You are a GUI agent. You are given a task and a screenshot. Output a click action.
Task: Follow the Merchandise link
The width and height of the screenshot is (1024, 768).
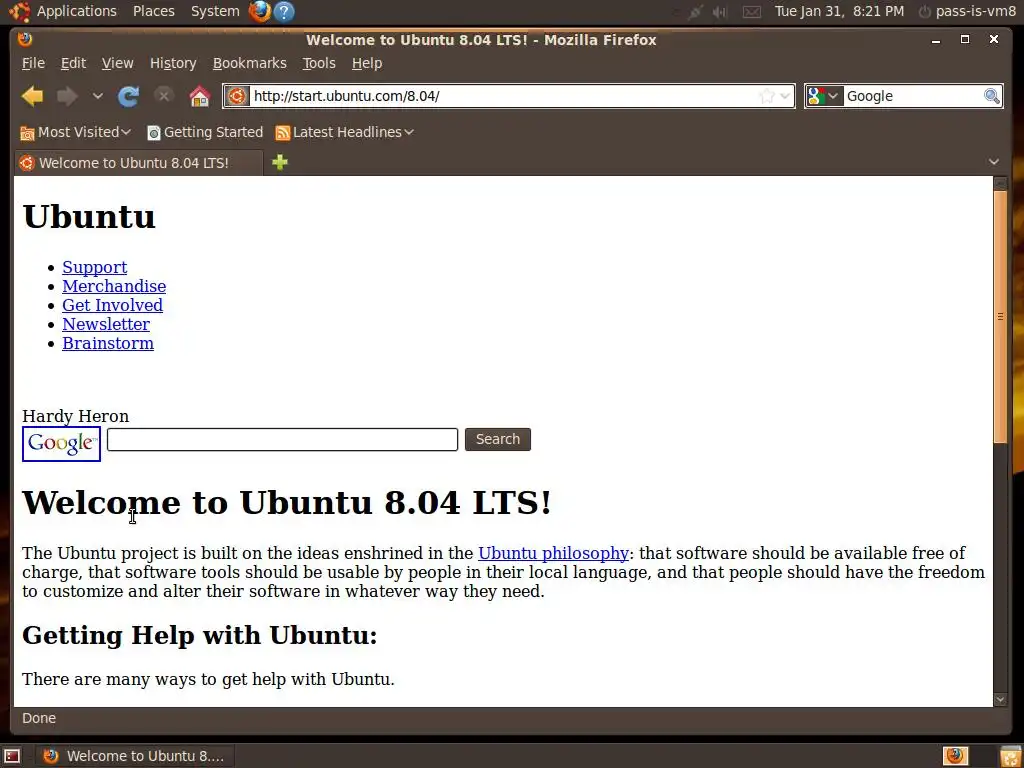coord(114,286)
